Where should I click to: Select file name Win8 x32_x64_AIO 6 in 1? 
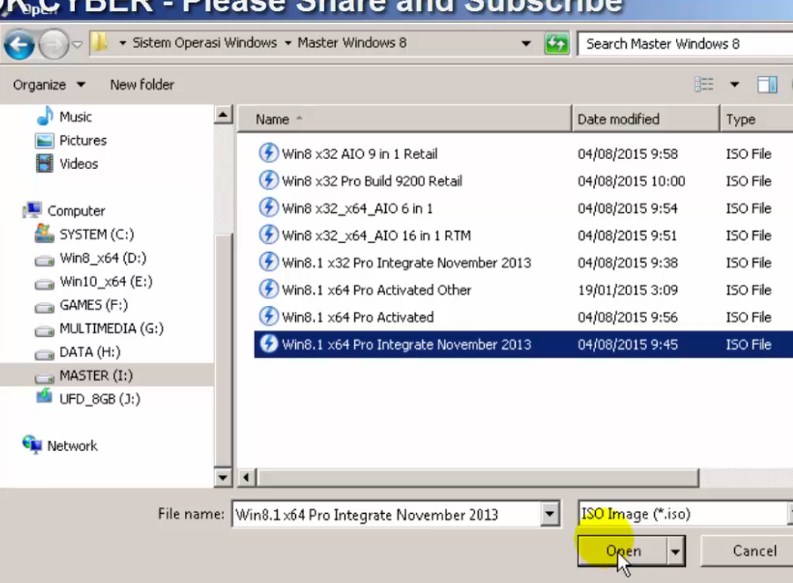point(357,208)
